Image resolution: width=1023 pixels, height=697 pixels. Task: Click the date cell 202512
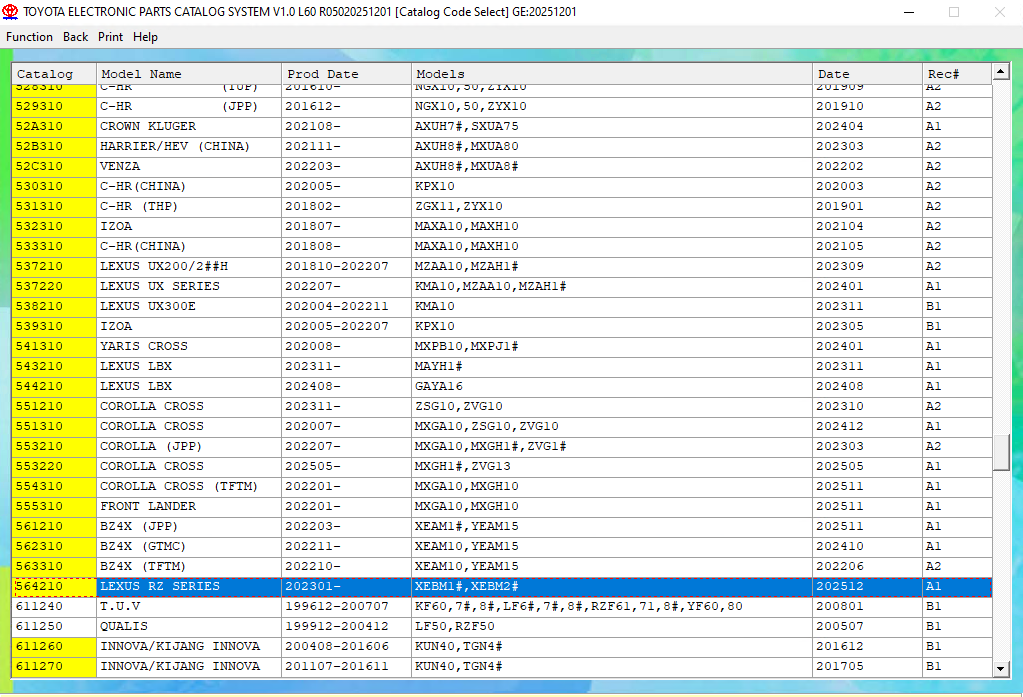click(868, 587)
